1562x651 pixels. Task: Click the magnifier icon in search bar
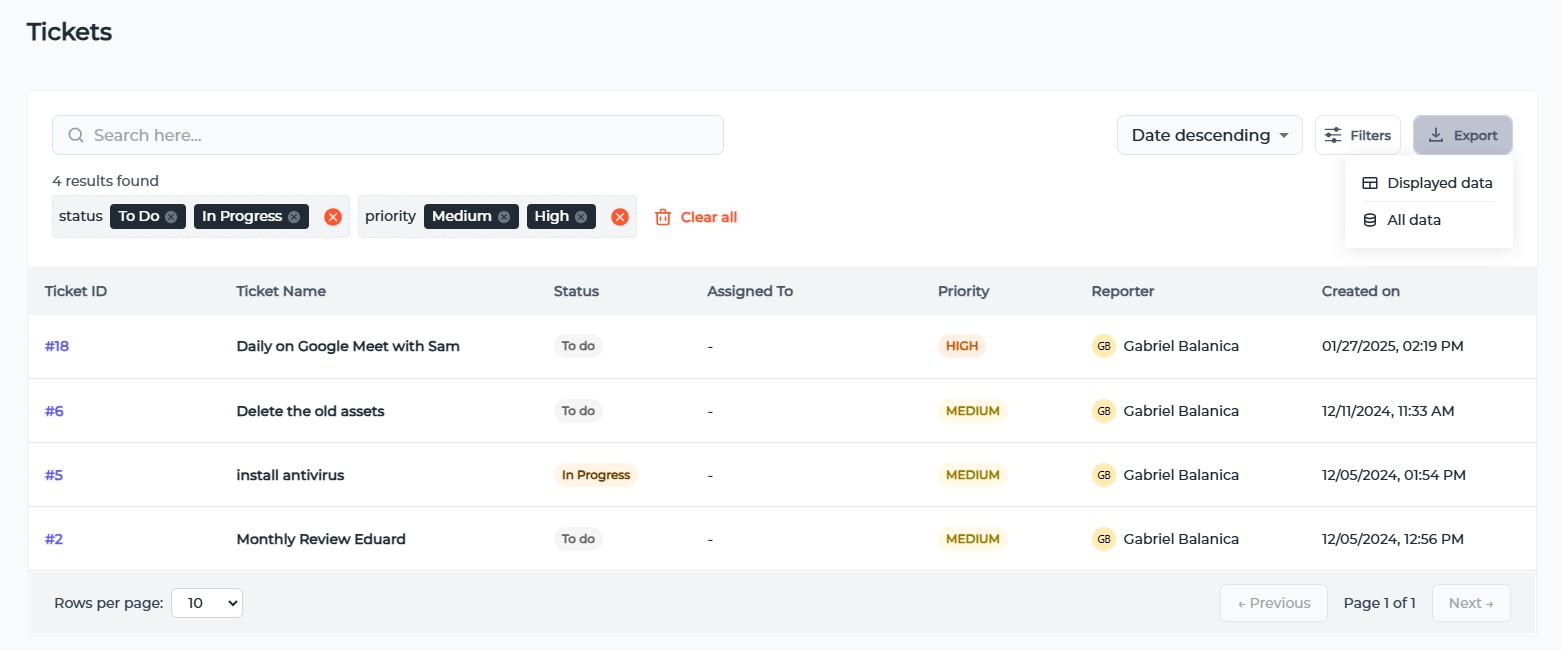(75, 135)
